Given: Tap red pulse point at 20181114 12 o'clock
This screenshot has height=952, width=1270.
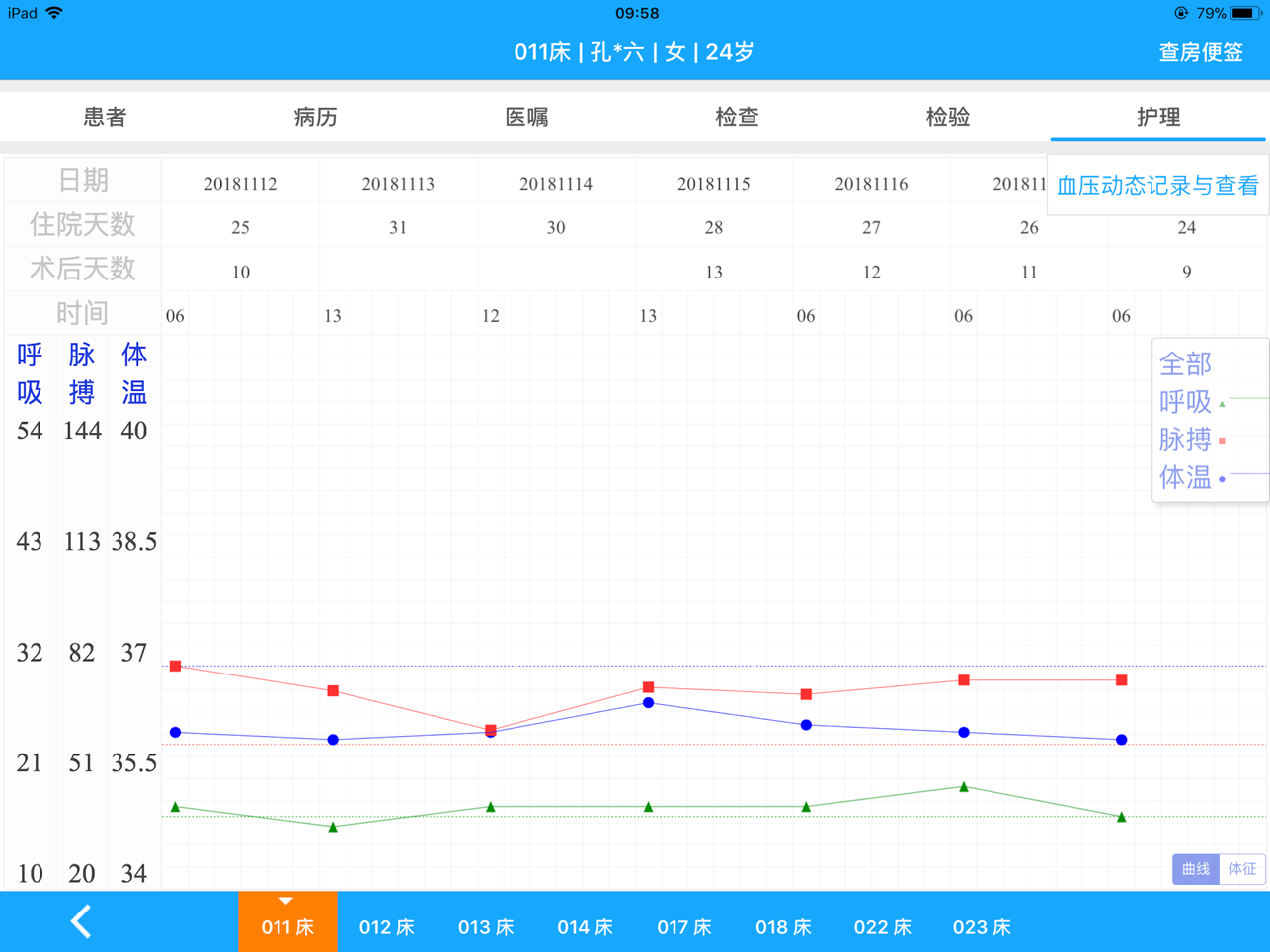Looking at the screenshot, I should pos(491,730).
